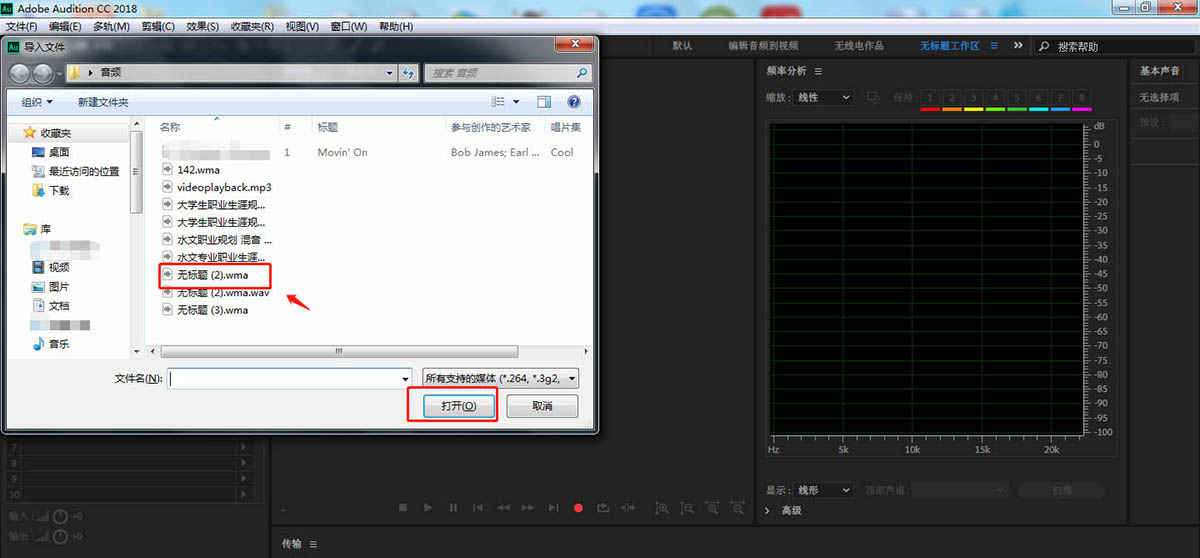
Task: Click the Pause transport button
Action: click(x=453, y=508)
